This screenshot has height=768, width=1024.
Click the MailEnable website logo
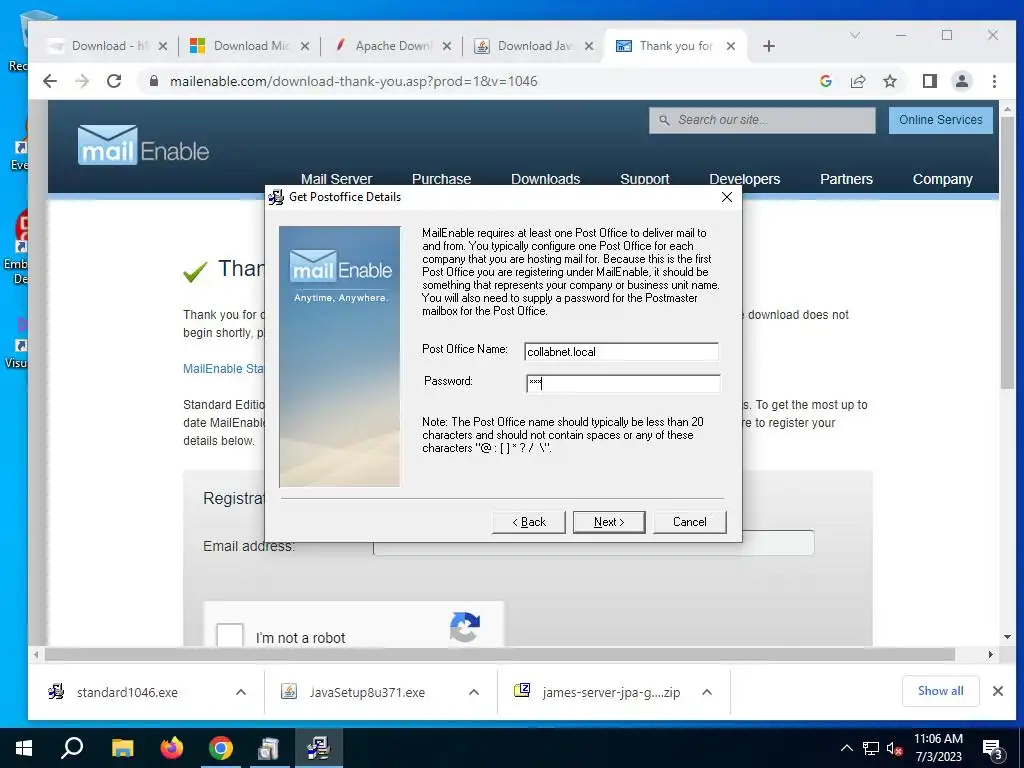pyautogui.click(x=143, y=145)
